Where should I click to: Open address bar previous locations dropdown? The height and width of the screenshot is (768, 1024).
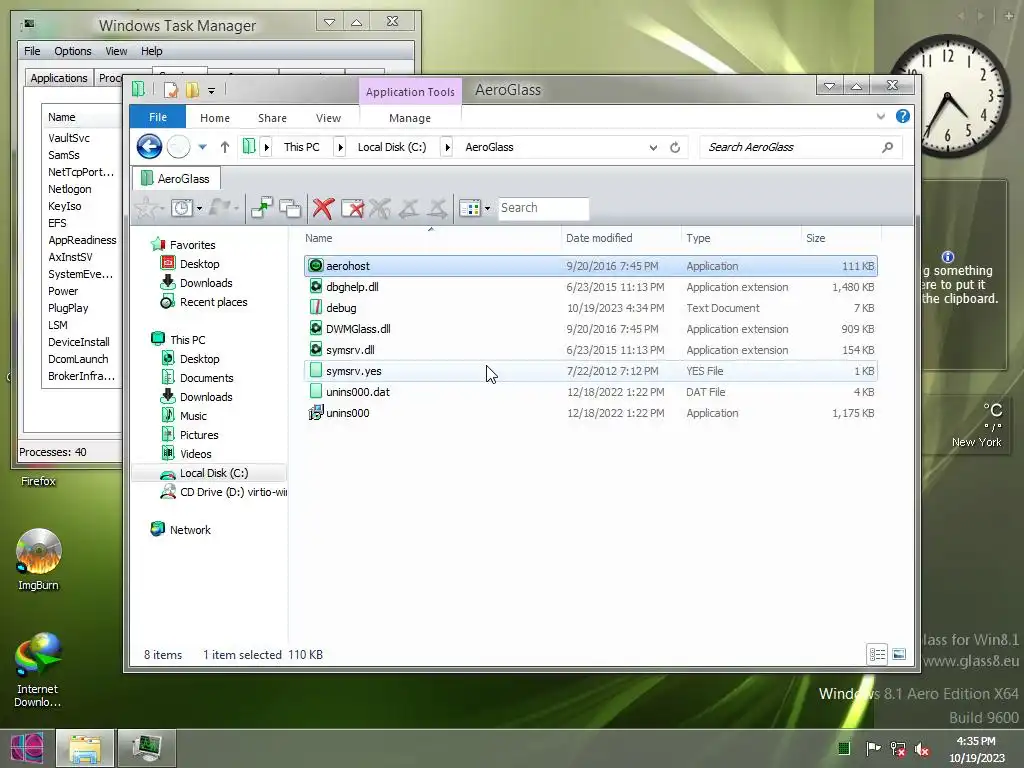[x=653, y=148]
